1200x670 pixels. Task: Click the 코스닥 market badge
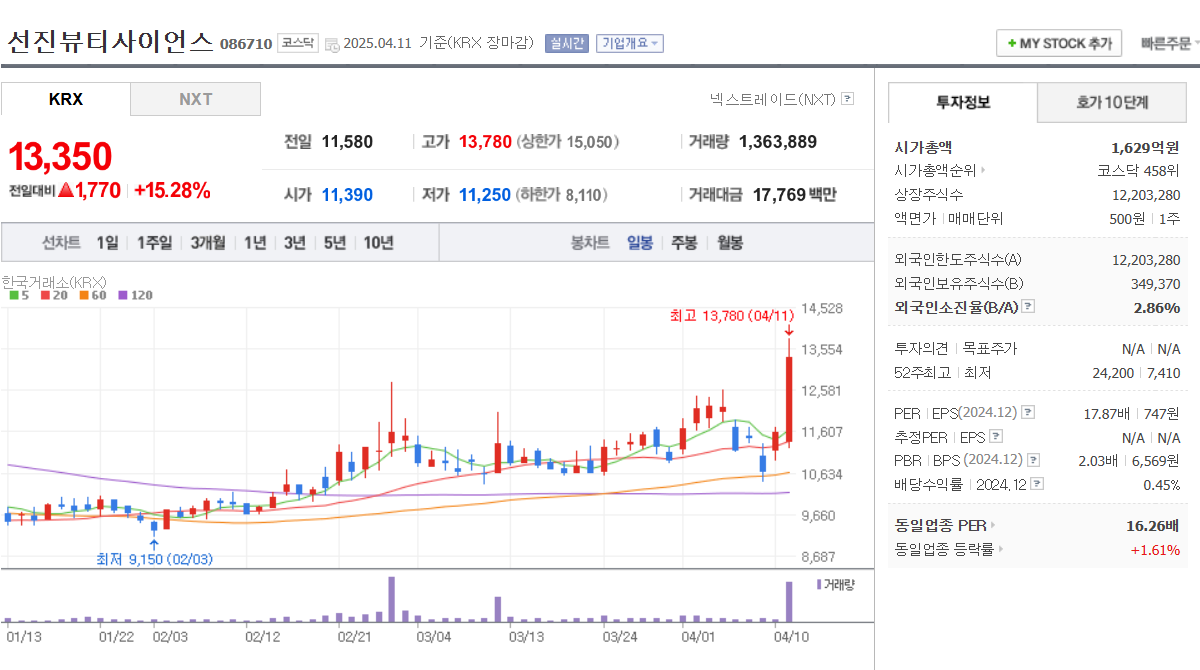297,43
